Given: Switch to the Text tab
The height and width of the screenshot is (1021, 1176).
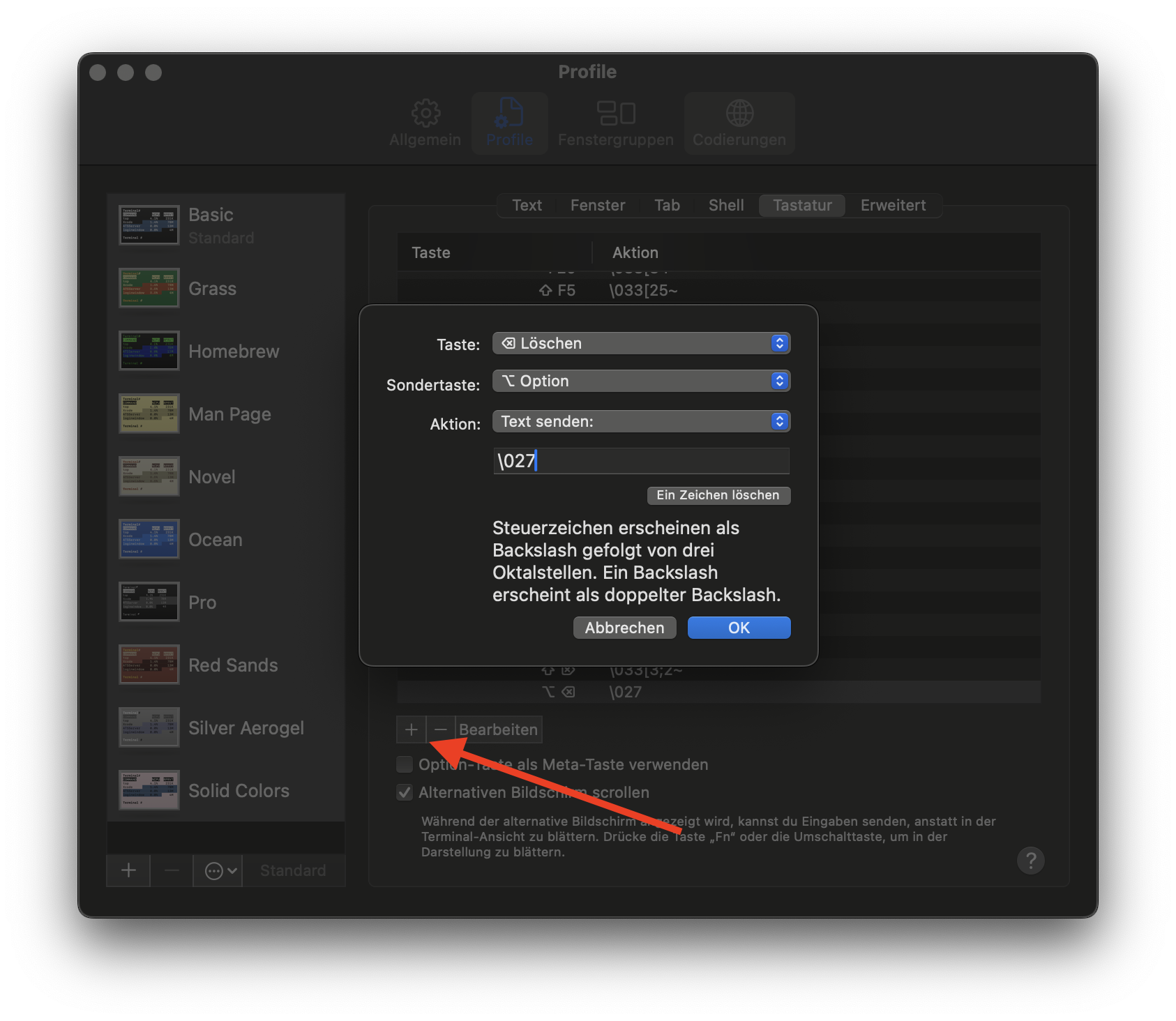Looking at the screenshot, I should pos(527,205).
